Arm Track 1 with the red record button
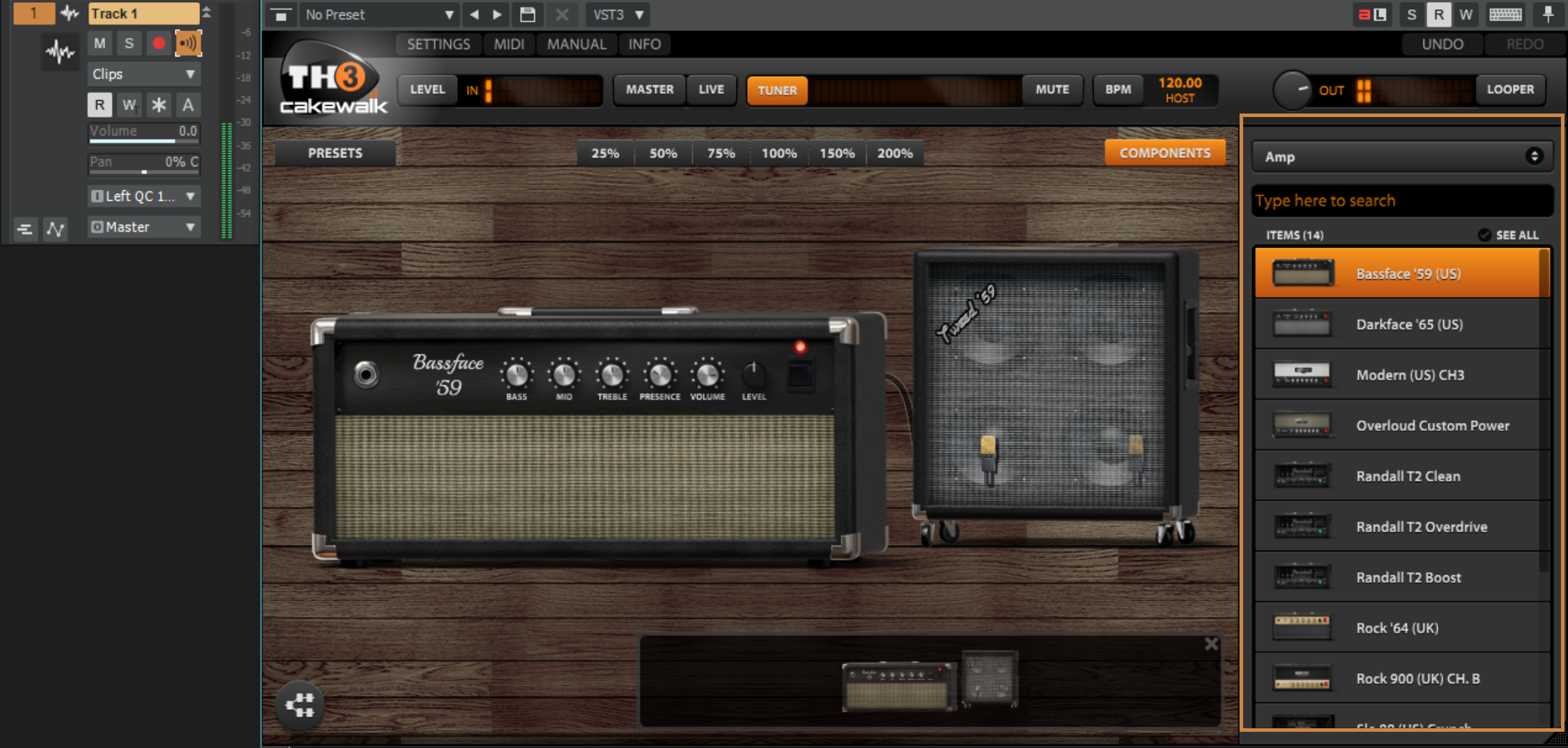This screenshot has height=748, width=1568. [x=159, y=44]
